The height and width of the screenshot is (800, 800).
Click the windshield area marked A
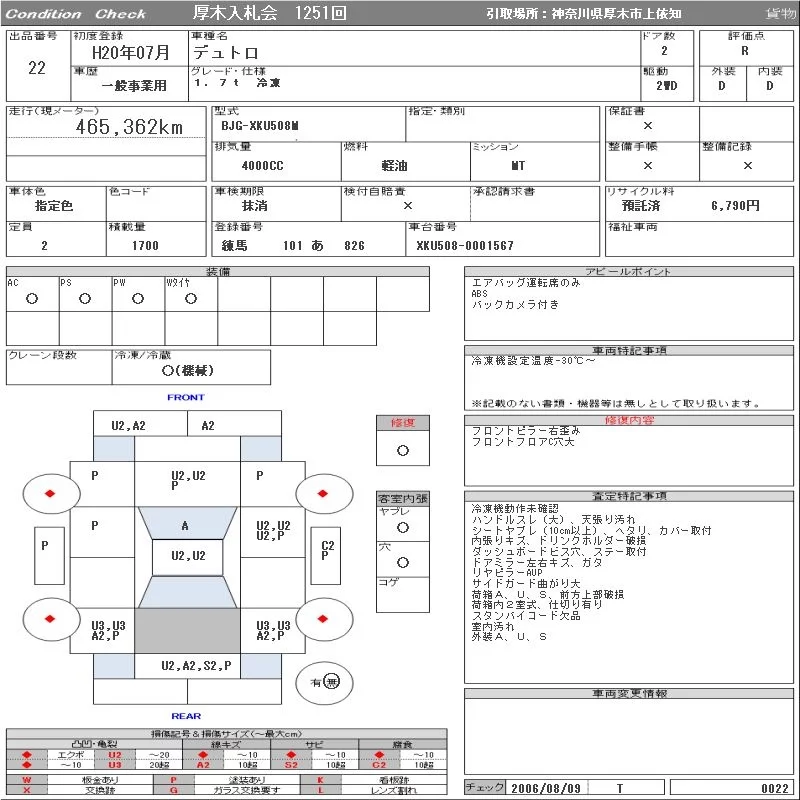tap(187, 523)
